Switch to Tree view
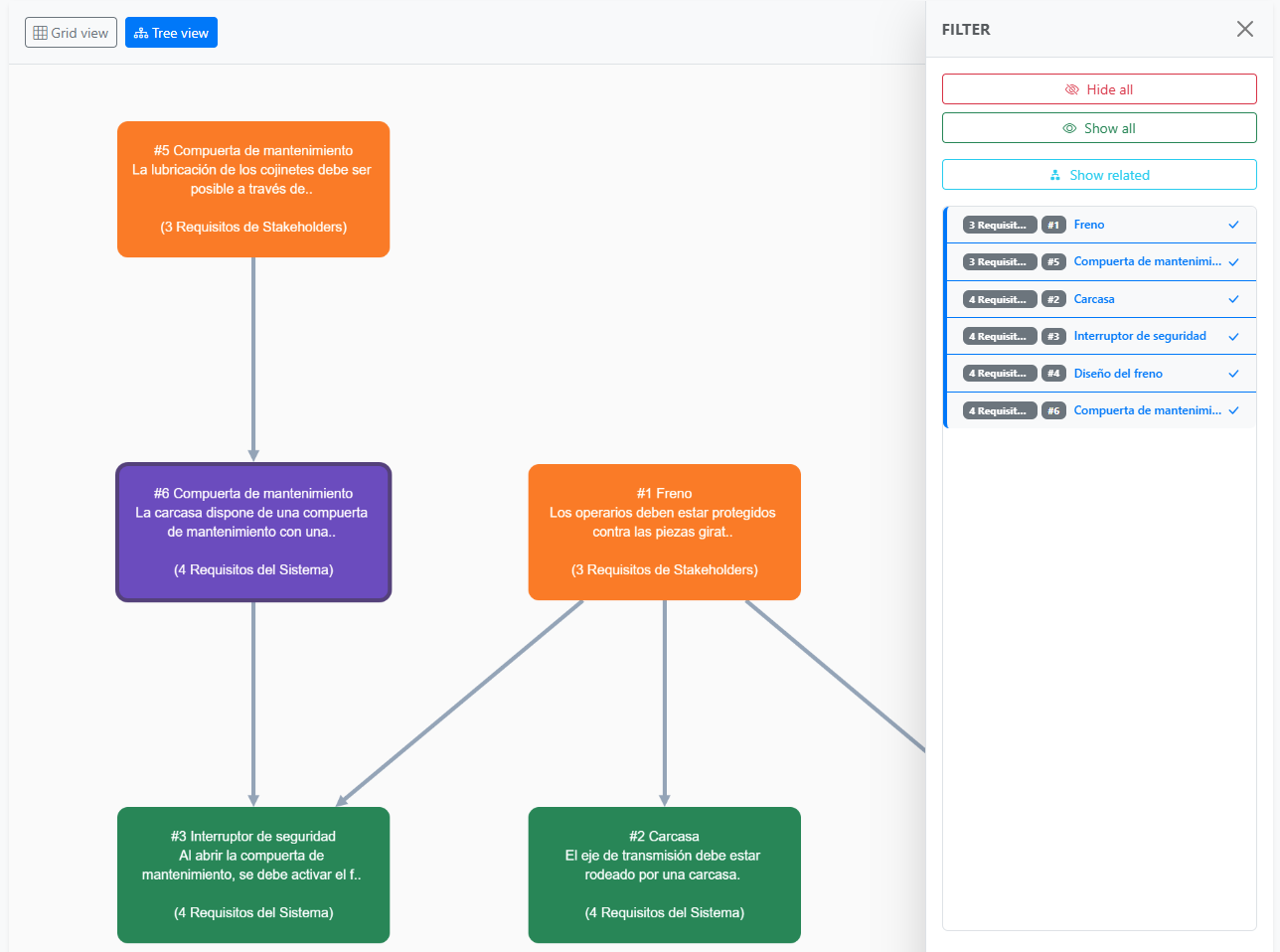This screenshot has width=1280, height=952. point(171,33)
